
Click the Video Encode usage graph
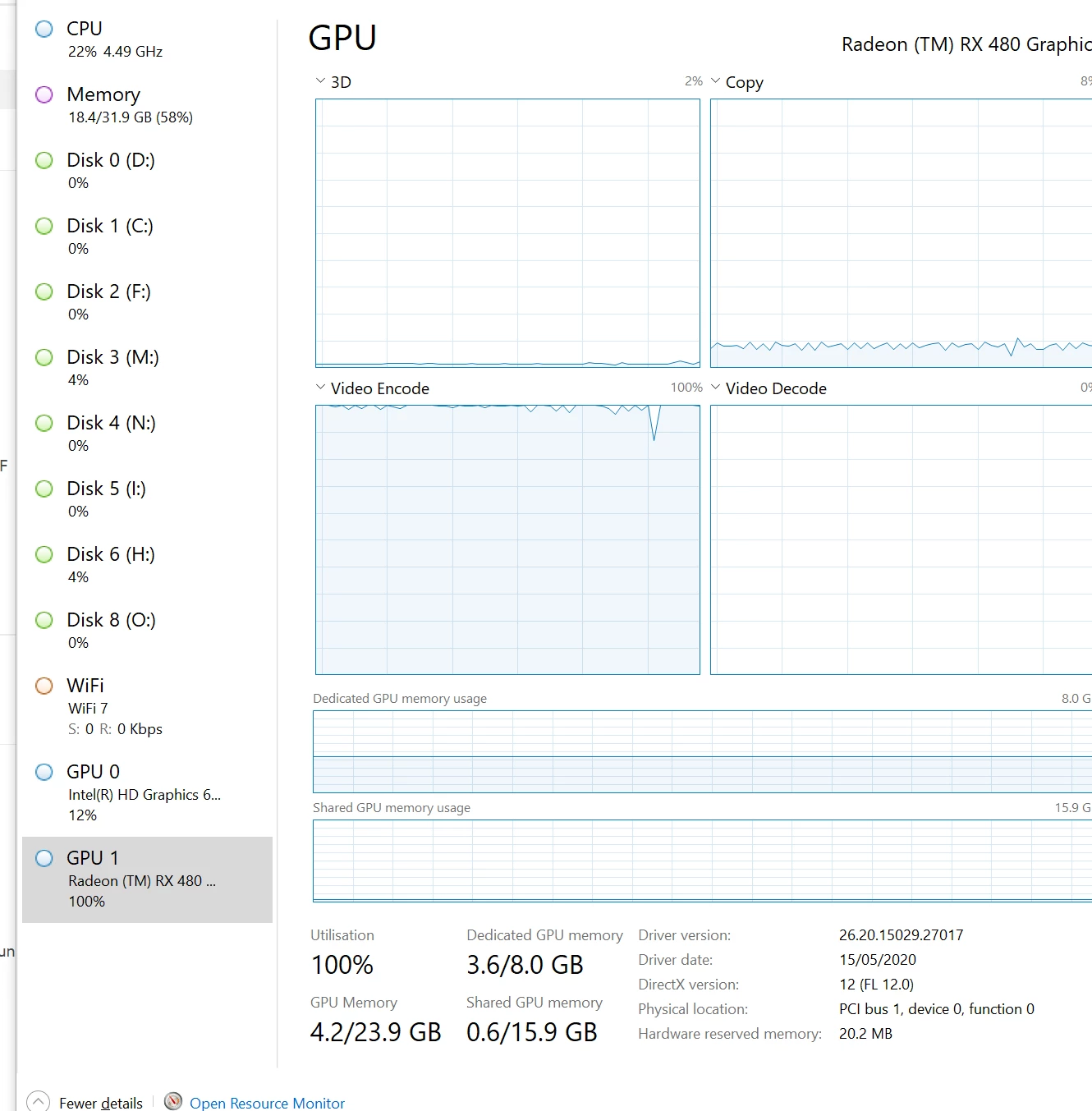(x=507, y=539)
